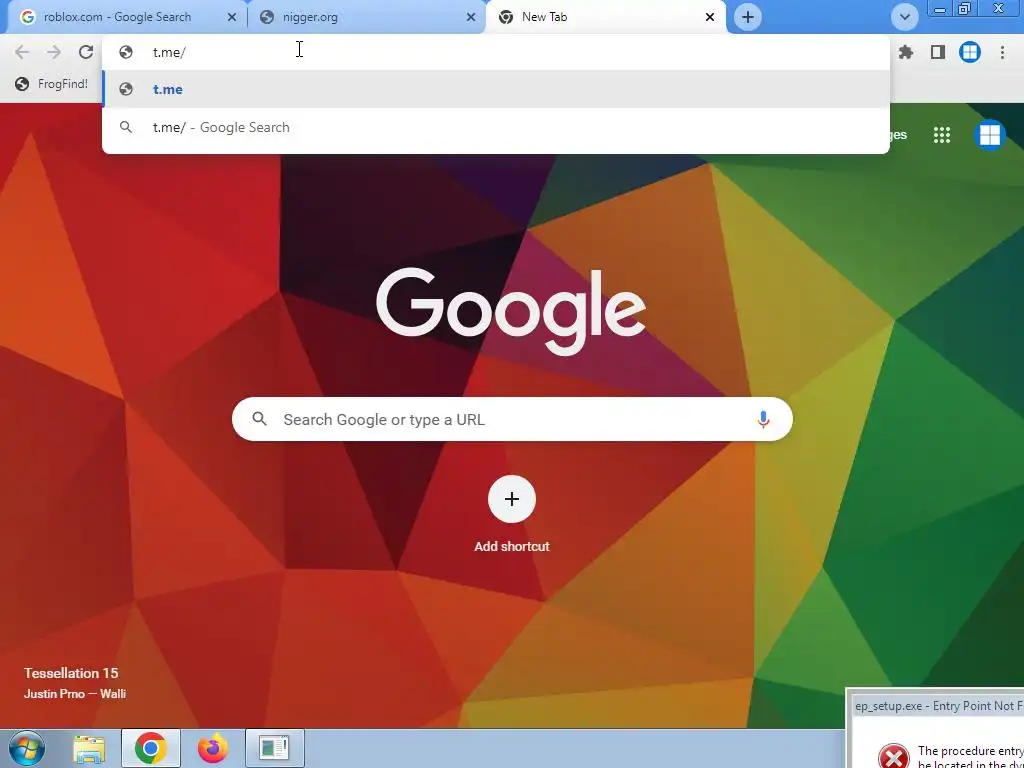Open the FrogFind! bookmark
1024x768 pixels.
click(52, 84)
